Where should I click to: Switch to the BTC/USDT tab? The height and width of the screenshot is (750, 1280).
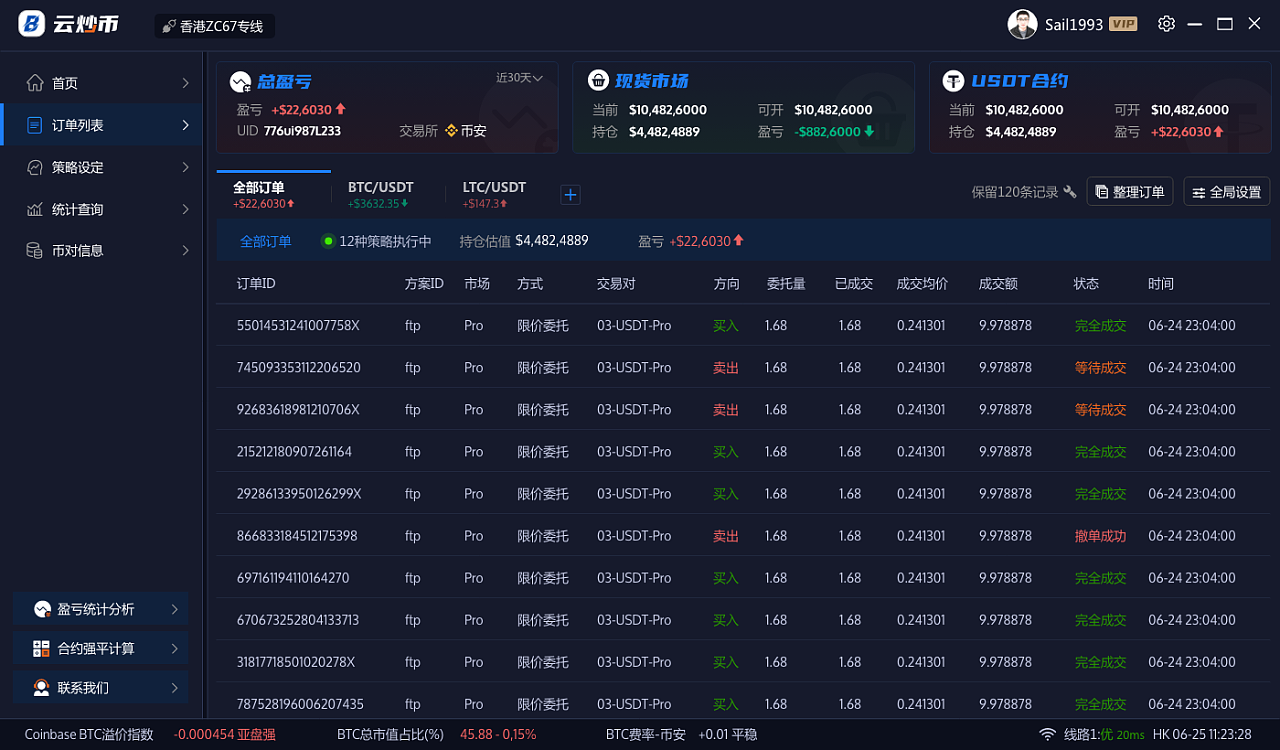pyautogui.click(x=381, y=194)
